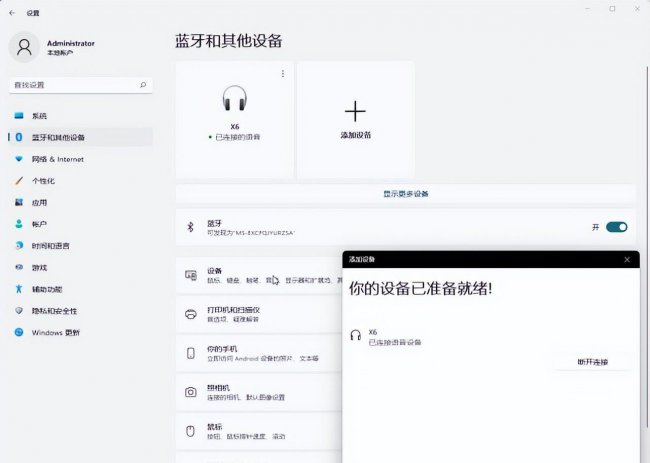The image size is (650, 463).
Task: Click the 系统 monitor icon
Action: point(19,116)
